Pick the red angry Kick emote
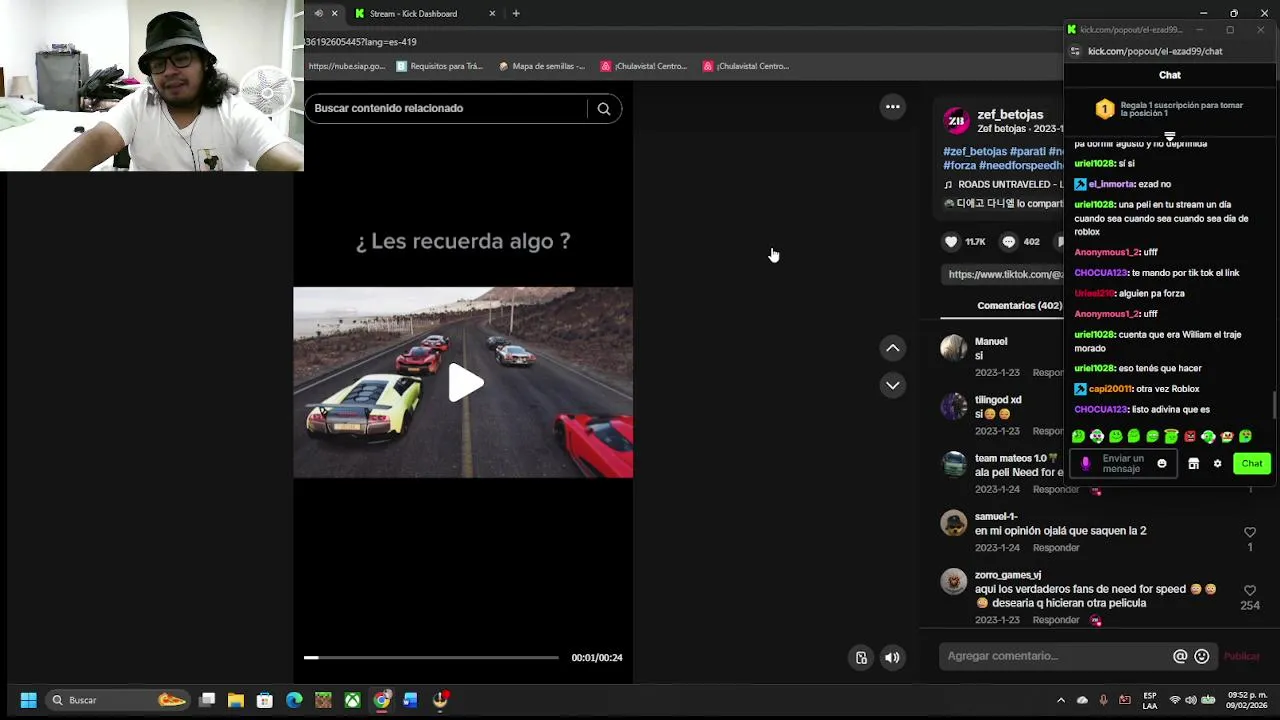 pyautogui.click(x=1190, y=437)
